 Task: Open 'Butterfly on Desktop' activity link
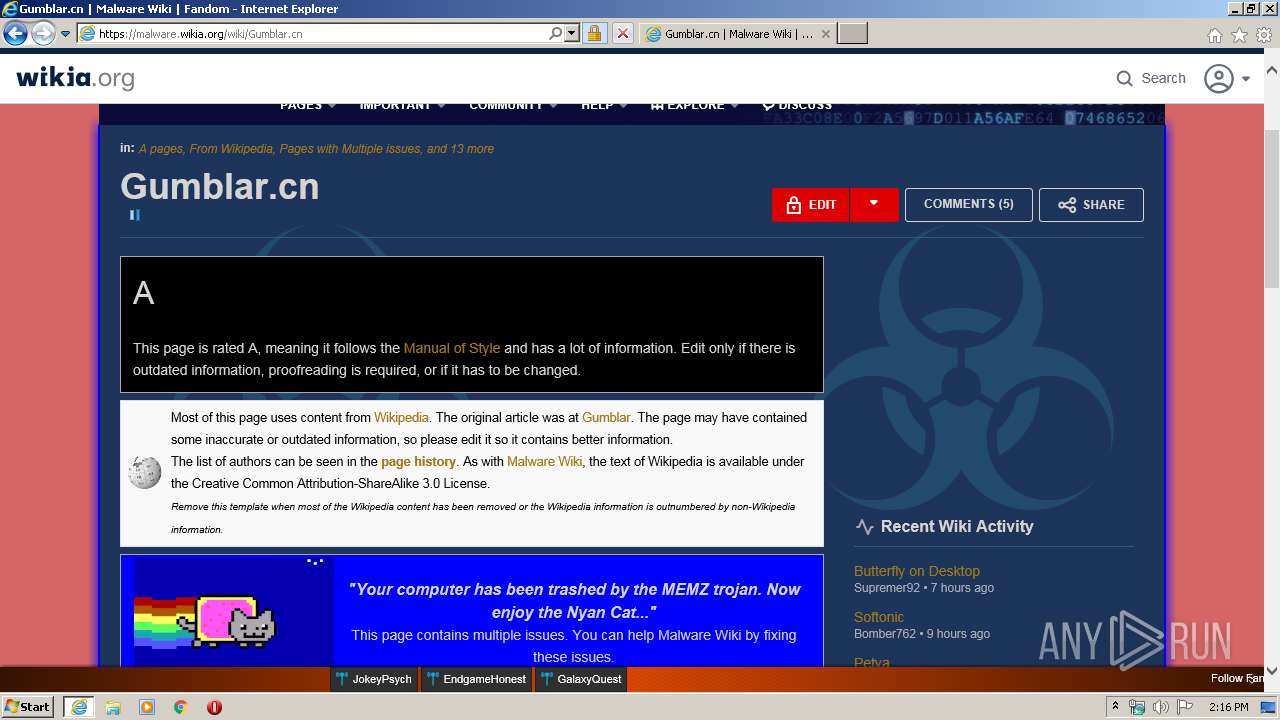coord(917,571)
